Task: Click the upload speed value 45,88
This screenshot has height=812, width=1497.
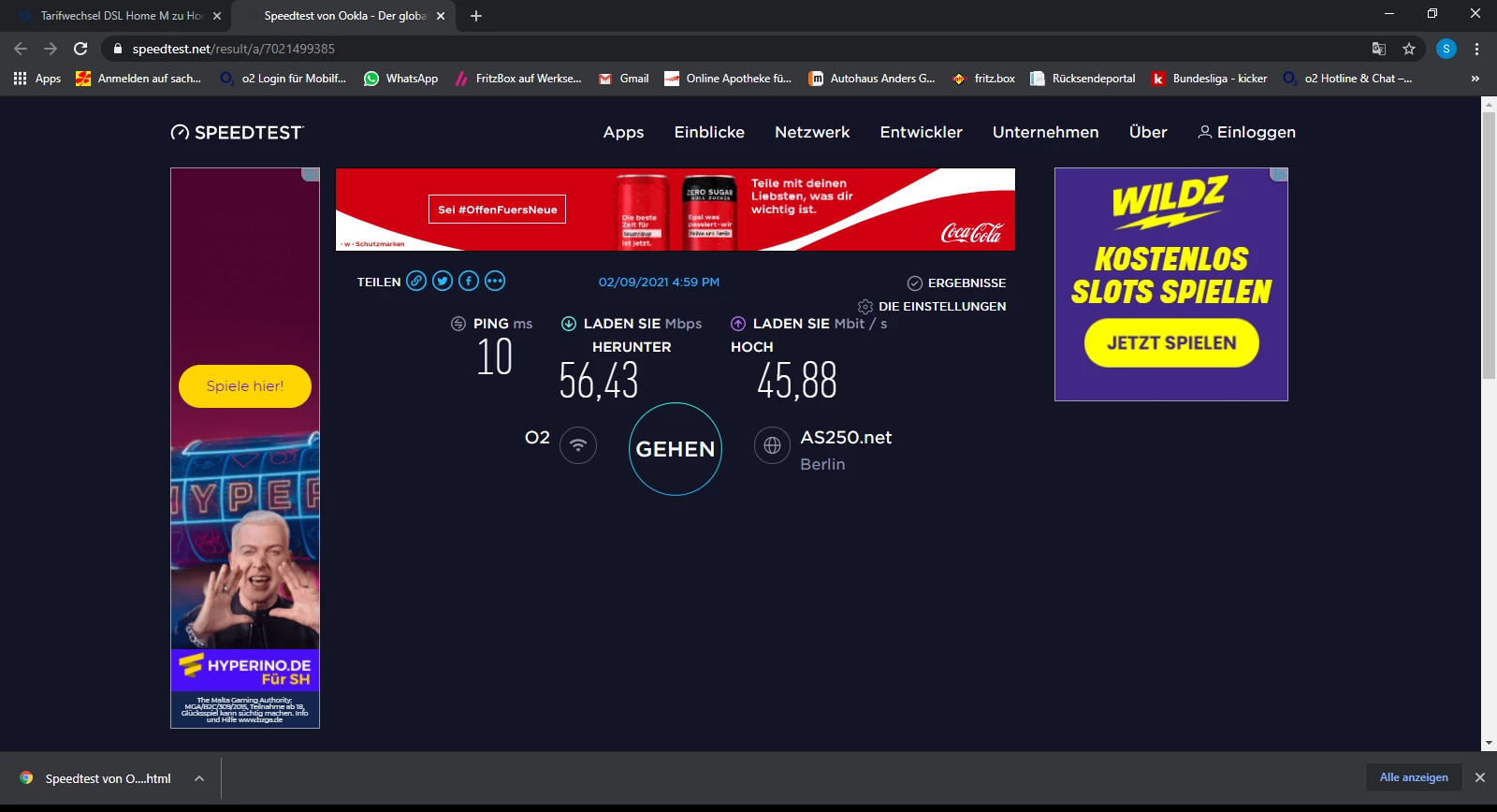Action: tap(797, 381)
